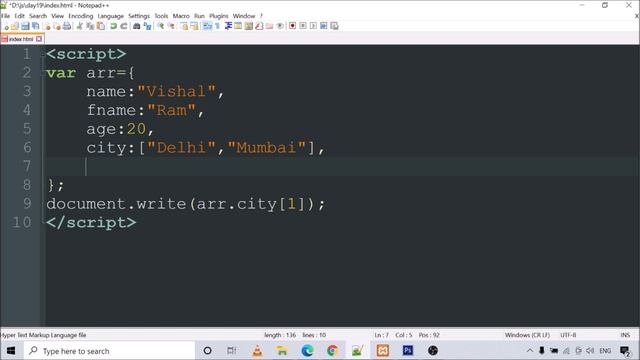
Task: Click the Copy toolbar icon
Action: pyautogui.click(x=90, y=26)
